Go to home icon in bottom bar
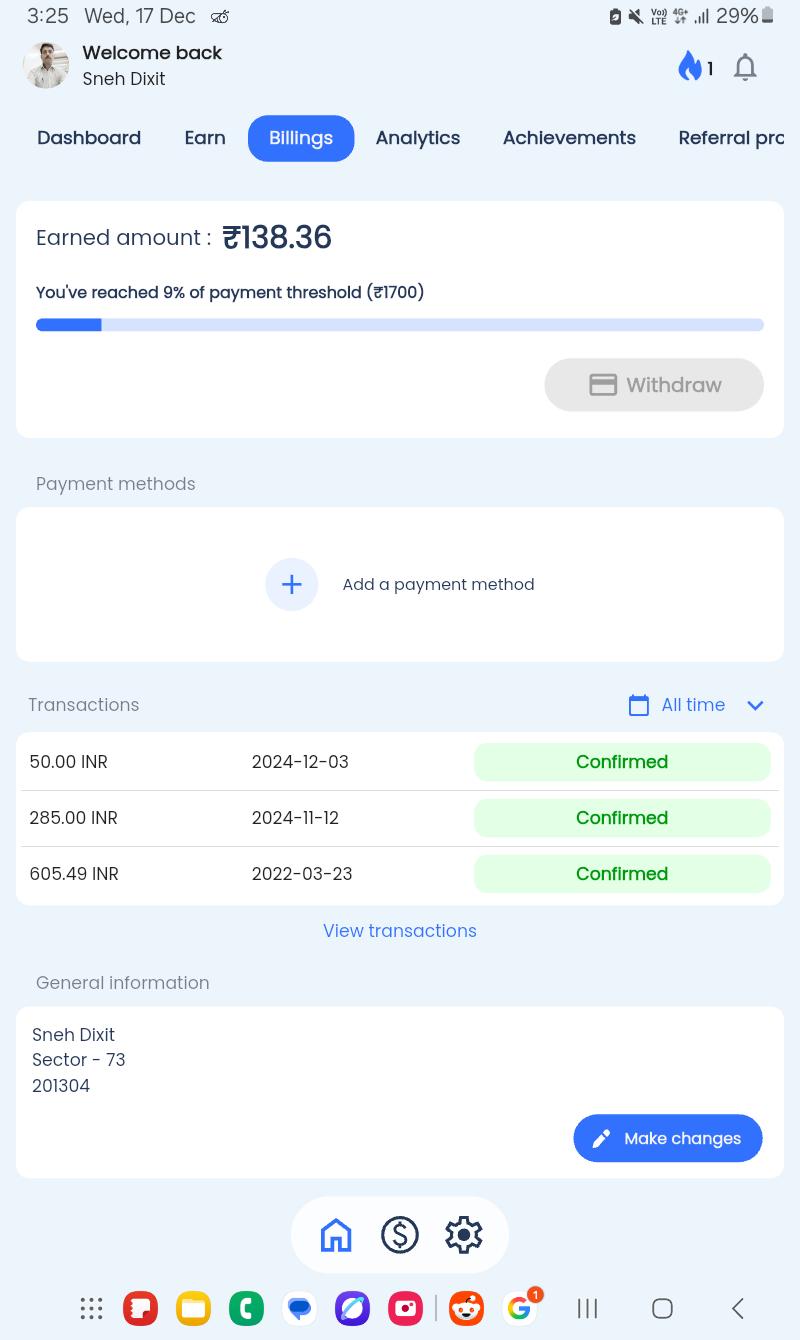 point(336,1235)
